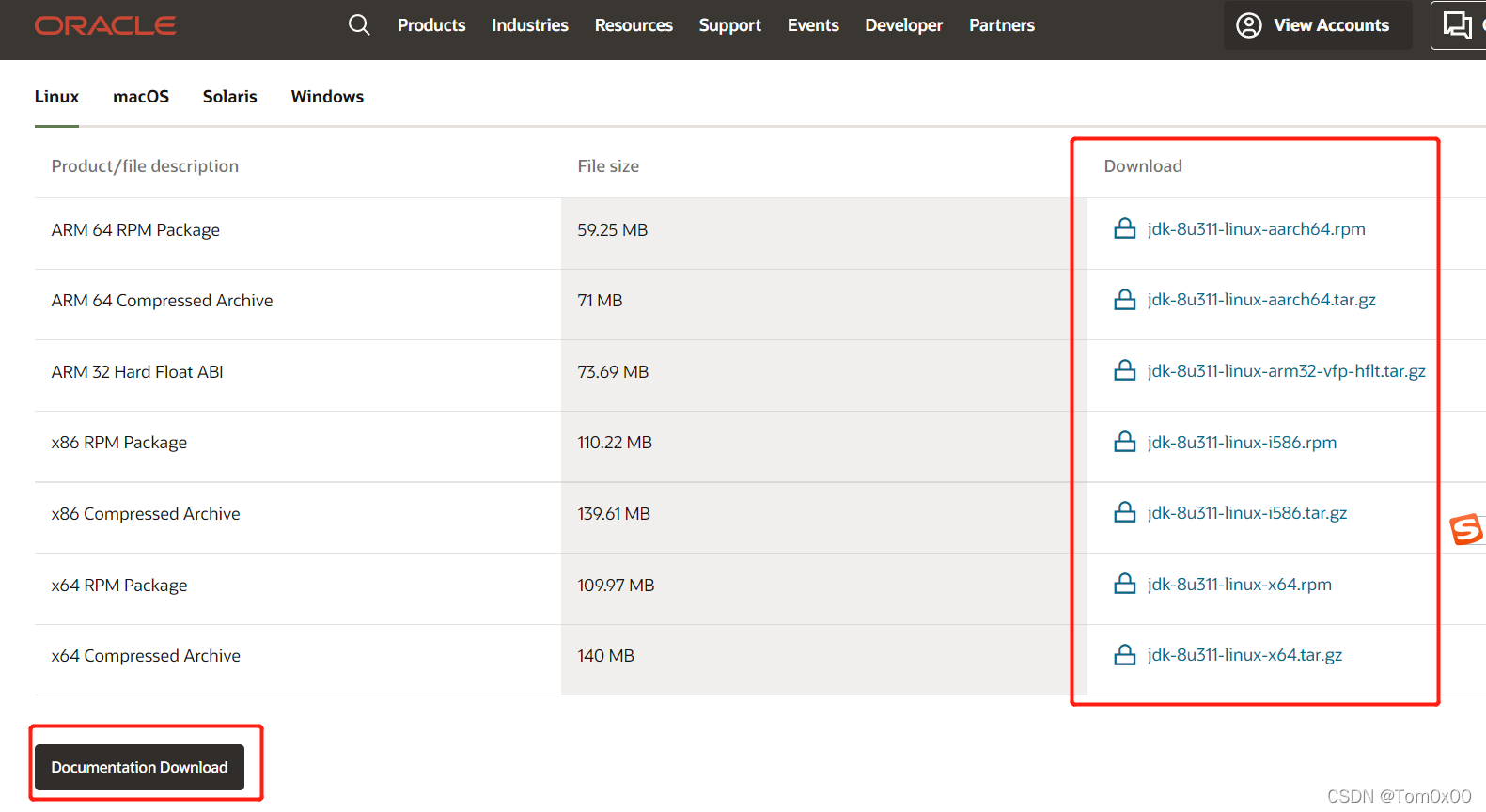Image resolution: width=1486 pixels, height=812 pixels.
Task: Click lock icon beside jdk-8u311-linux-aarch64.tar.gz
Action: (1125, 300)
